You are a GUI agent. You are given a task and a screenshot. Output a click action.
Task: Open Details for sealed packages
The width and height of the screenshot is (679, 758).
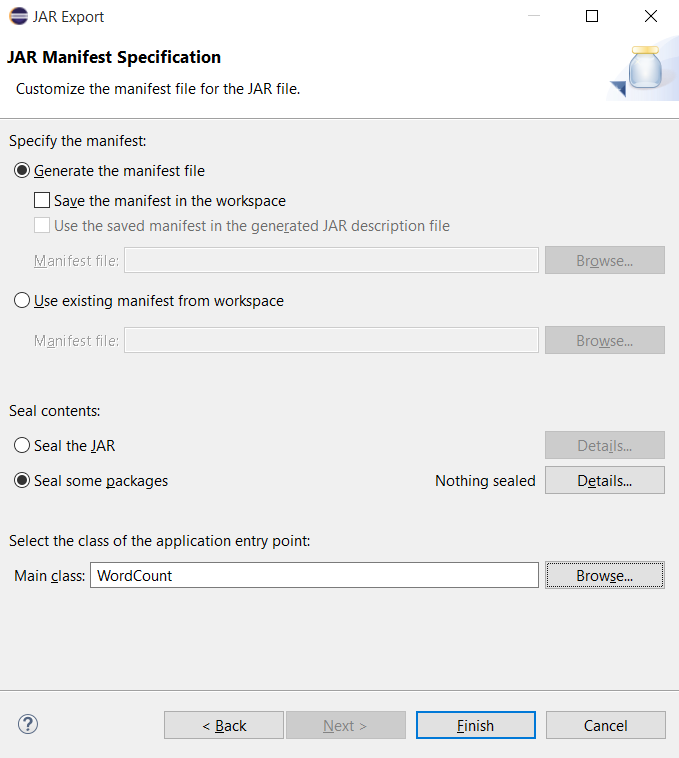click(604, 481)
